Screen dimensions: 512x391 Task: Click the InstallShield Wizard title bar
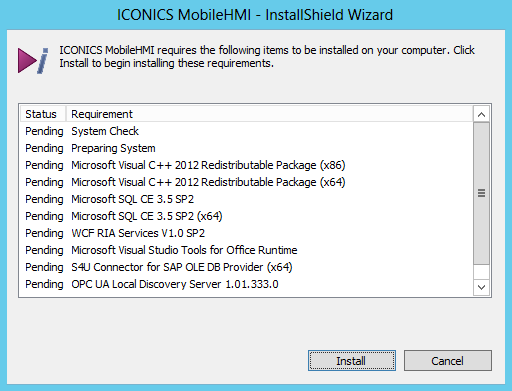[x=255, y=15]
